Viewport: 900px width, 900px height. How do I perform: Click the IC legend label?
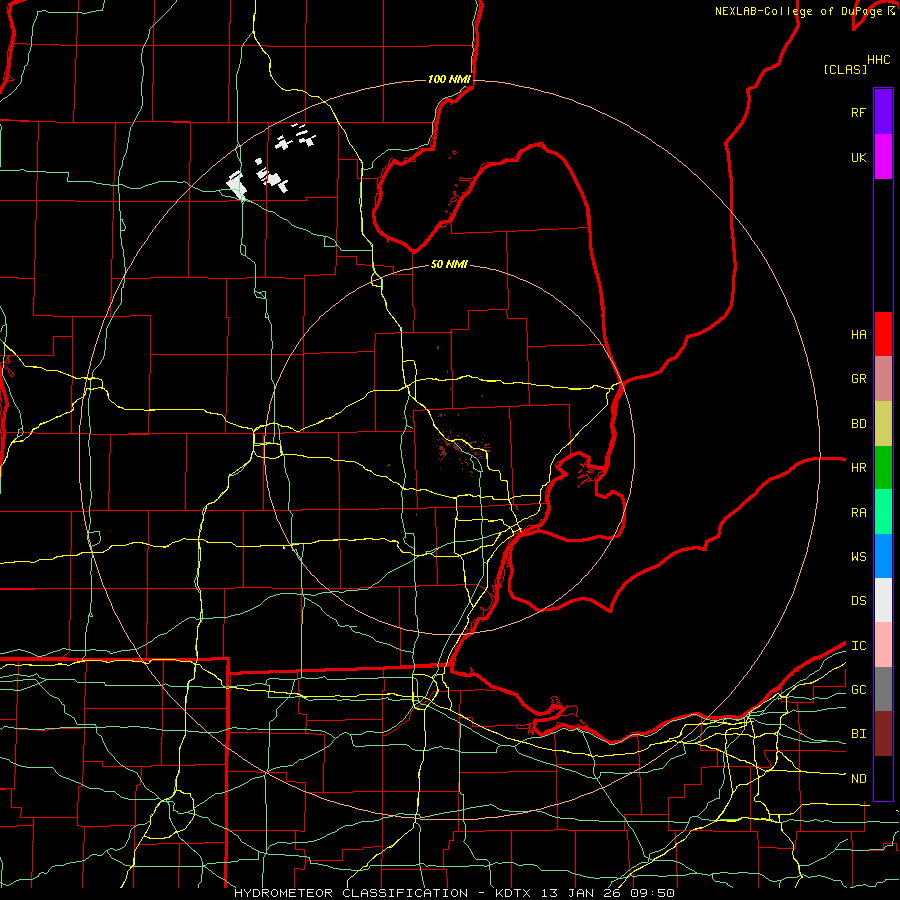[x=858, y=645]
